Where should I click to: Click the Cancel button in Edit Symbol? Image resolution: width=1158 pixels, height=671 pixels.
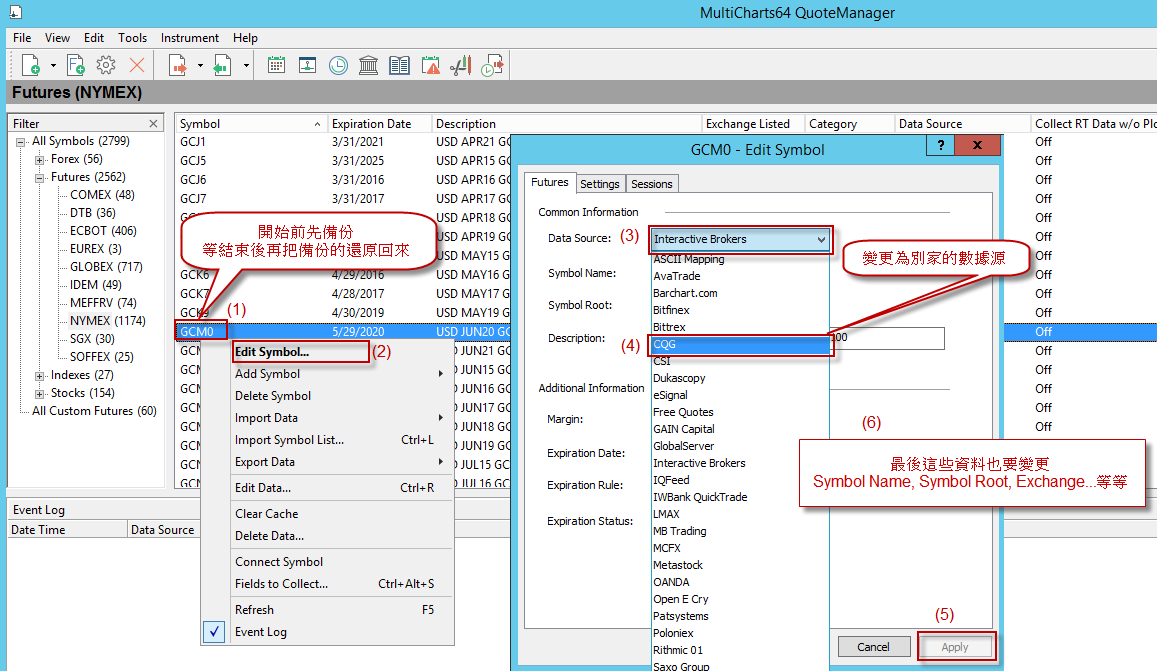873,647
